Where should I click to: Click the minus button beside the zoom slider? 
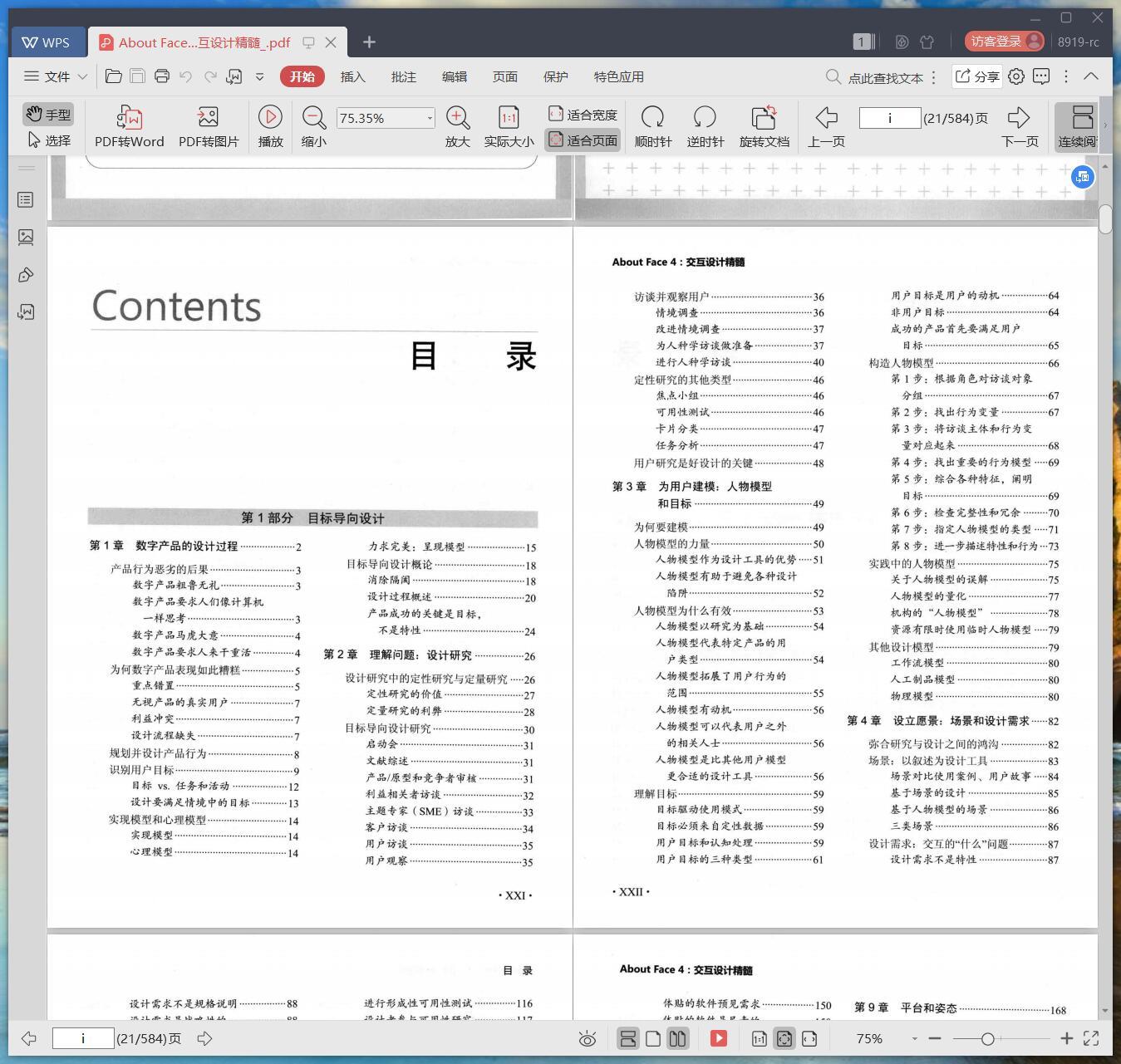point(935,1038)
